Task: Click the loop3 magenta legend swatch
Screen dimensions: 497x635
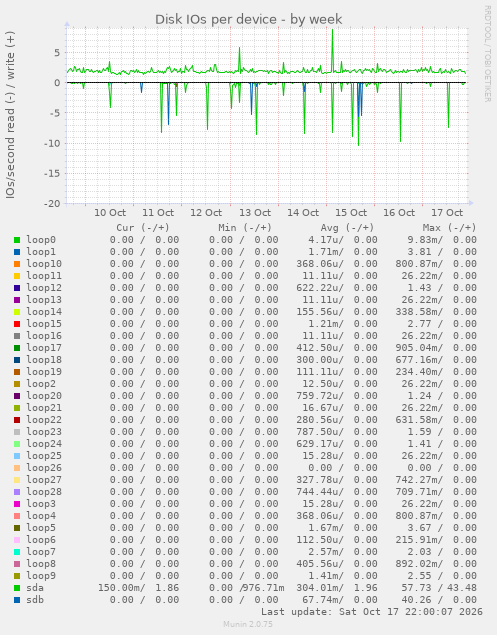Action: tap(17, 504)
